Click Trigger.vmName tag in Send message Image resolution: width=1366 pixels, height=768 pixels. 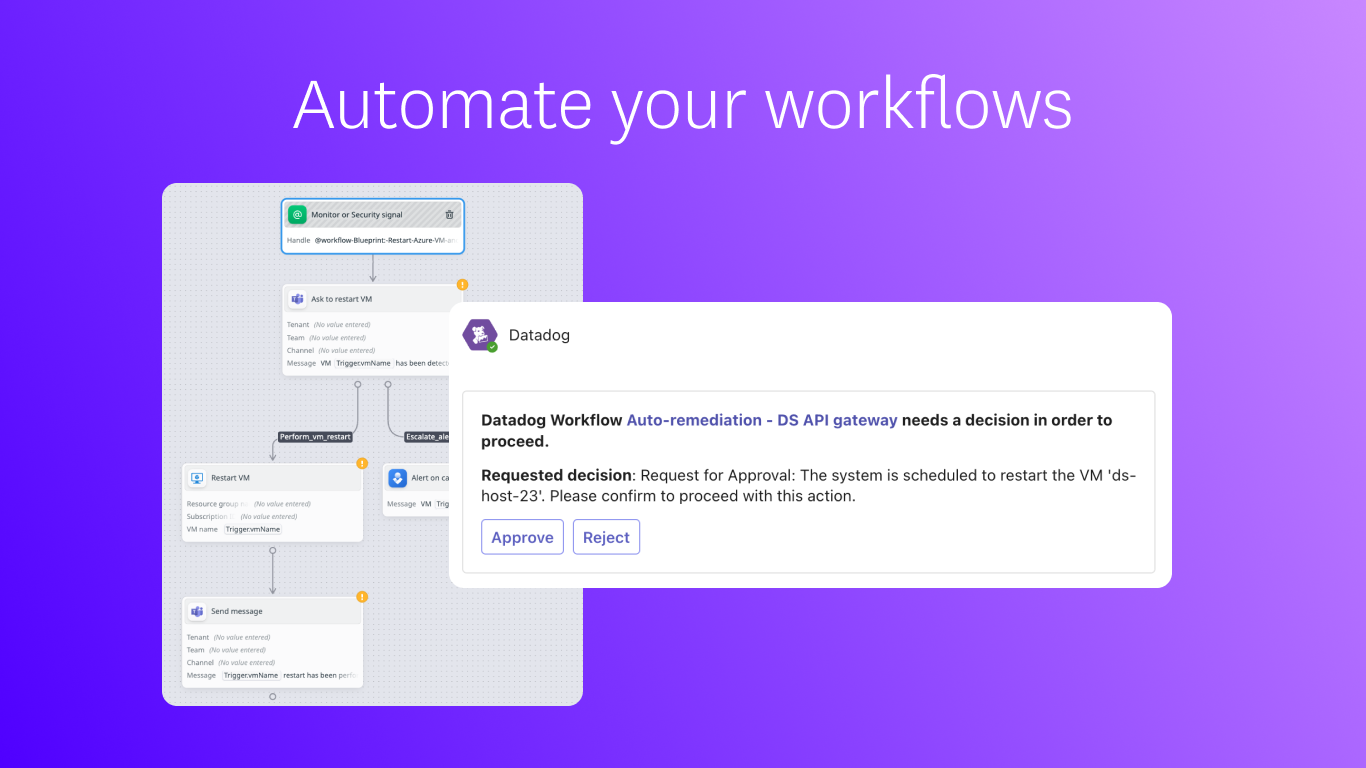point(251,675)
